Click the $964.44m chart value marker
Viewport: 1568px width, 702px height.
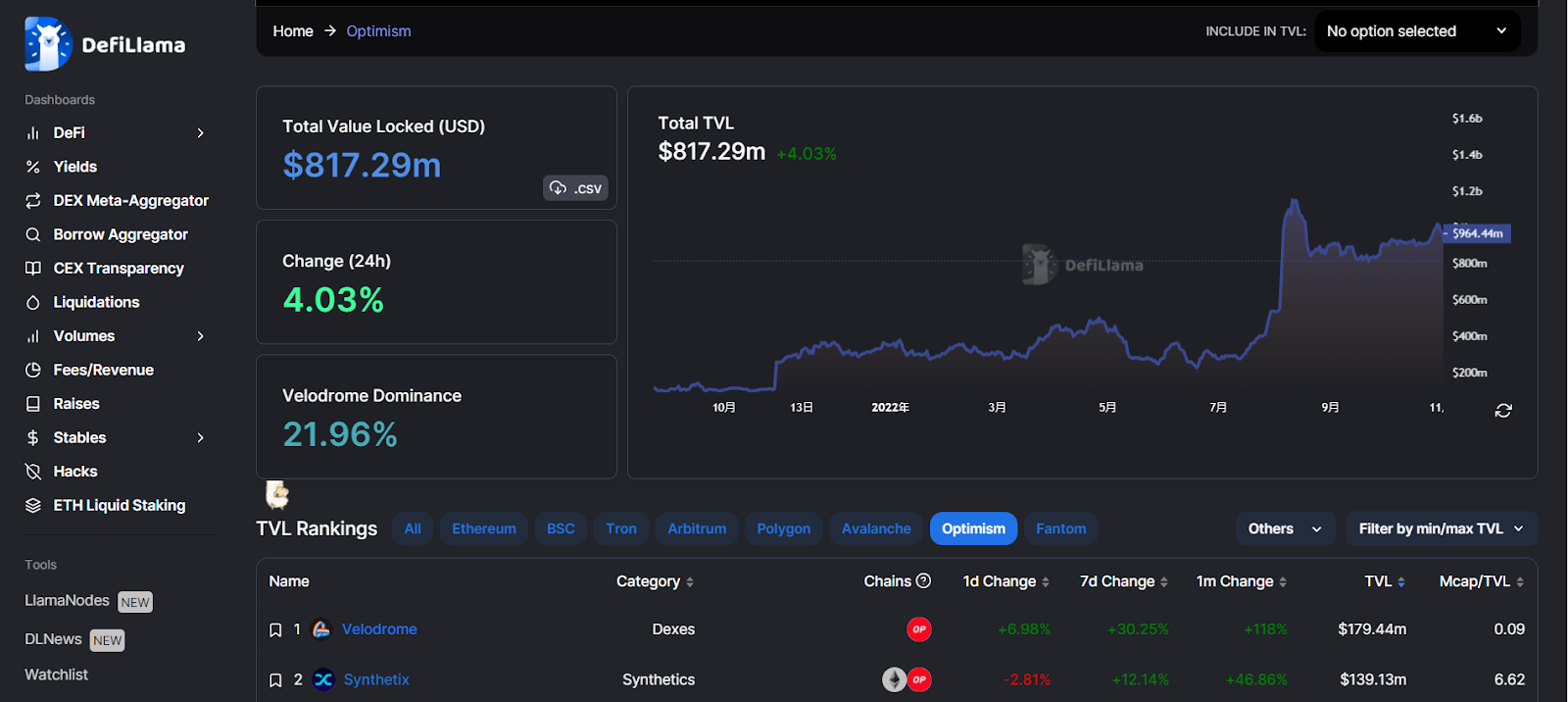[x=1476, y=233]
